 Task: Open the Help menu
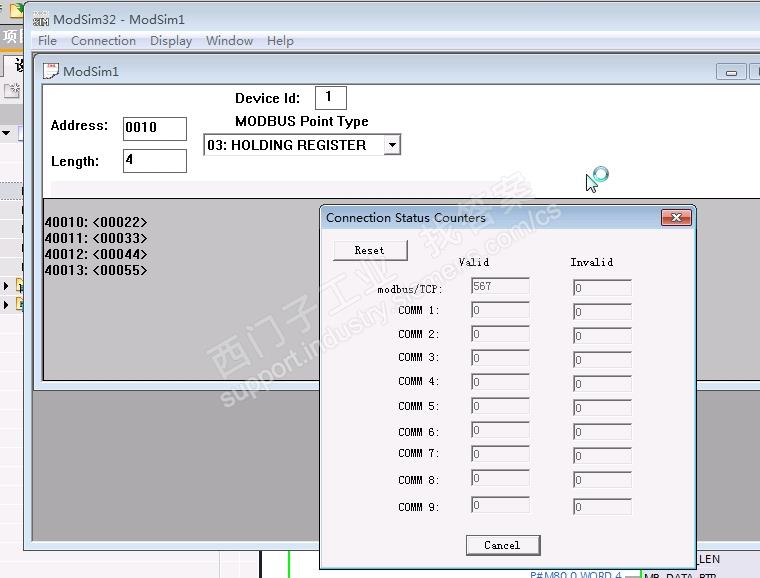pos(280,41)
